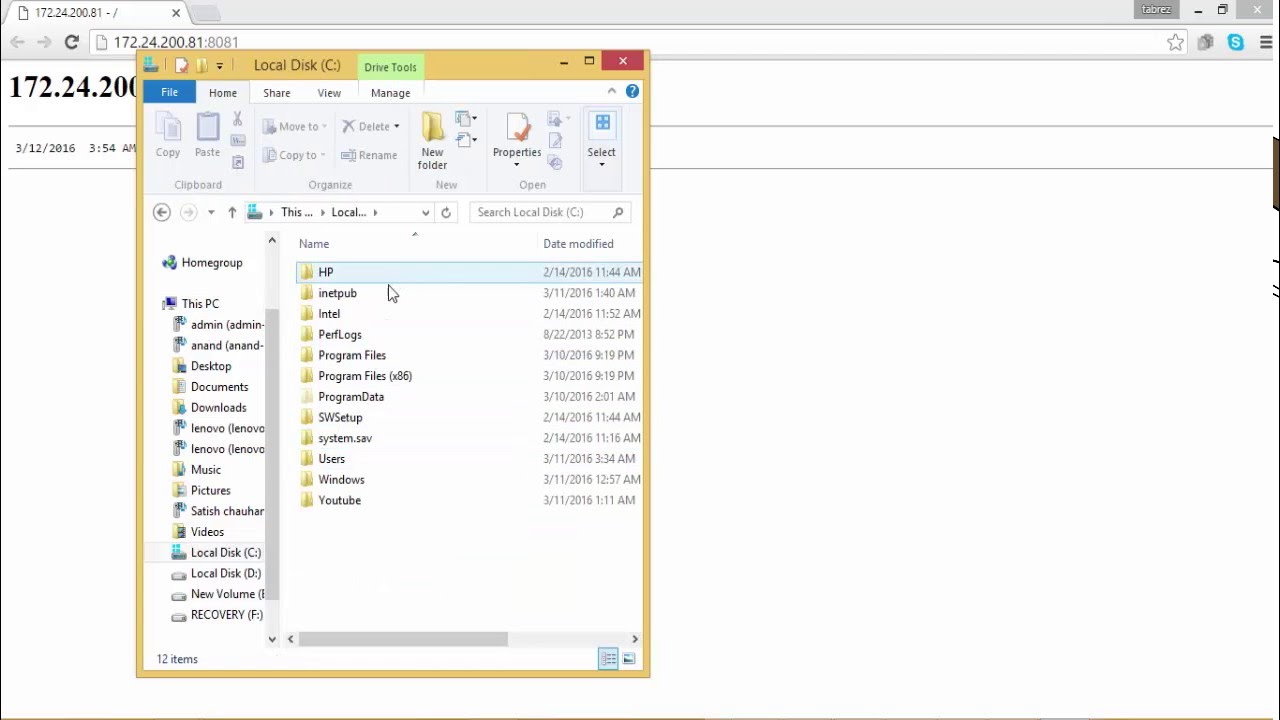Viewport: 1280px width, 720px height.
Task: Switch to Large icons view
Action: 629,659
